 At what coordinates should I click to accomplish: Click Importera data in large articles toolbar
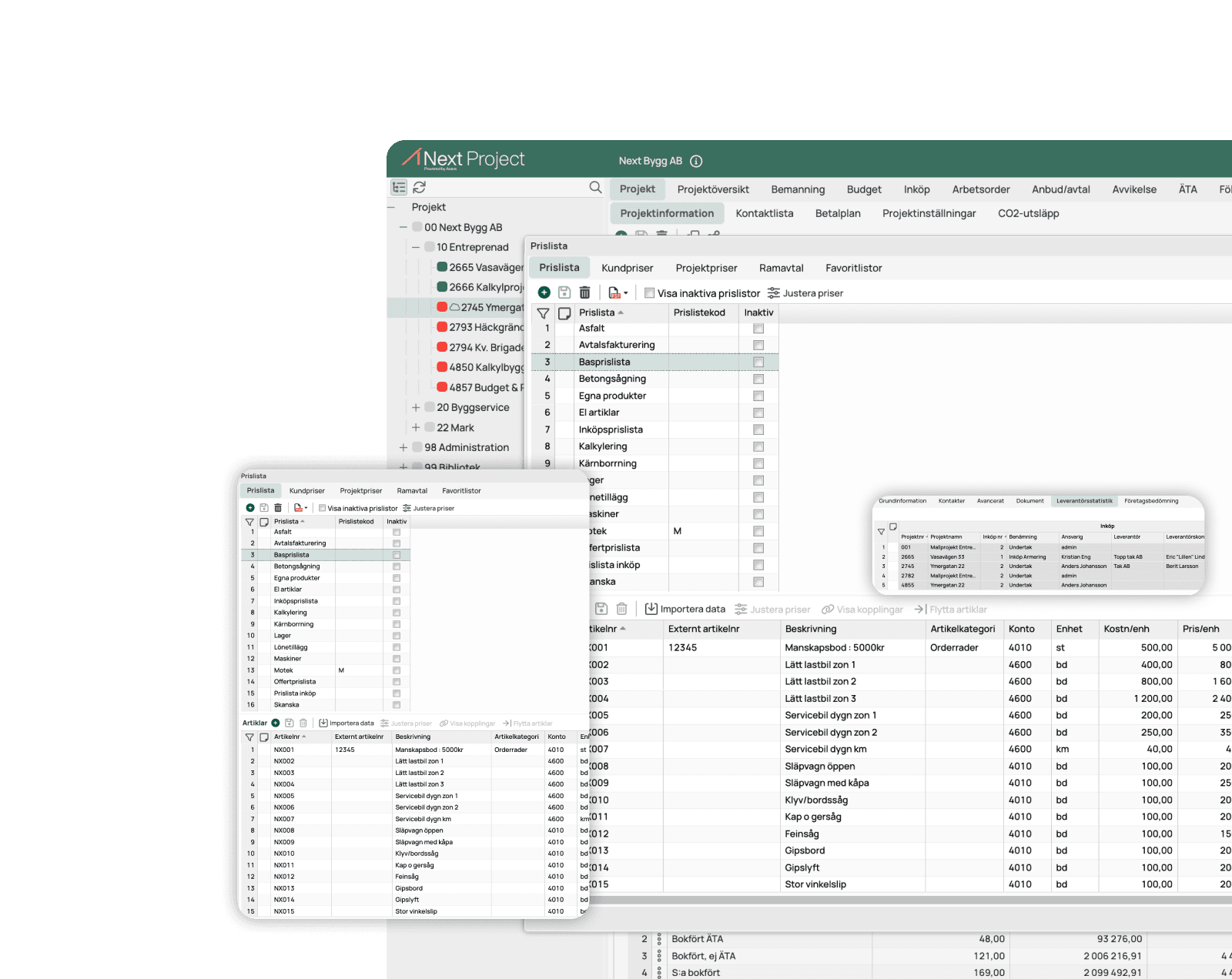(x=685, y=609)
